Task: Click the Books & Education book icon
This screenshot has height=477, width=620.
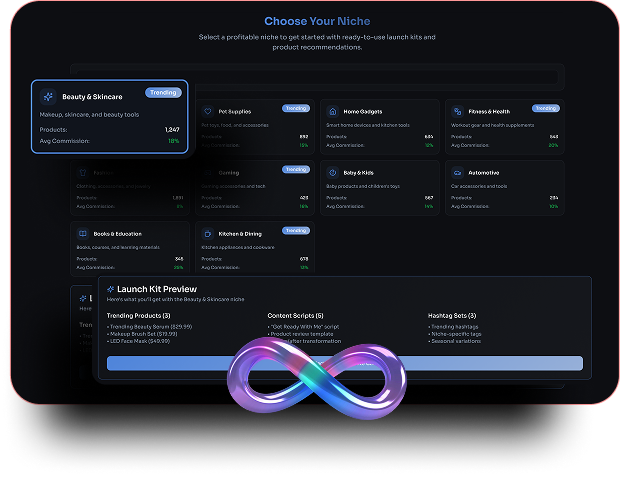Action: click(x=84, y=233)
